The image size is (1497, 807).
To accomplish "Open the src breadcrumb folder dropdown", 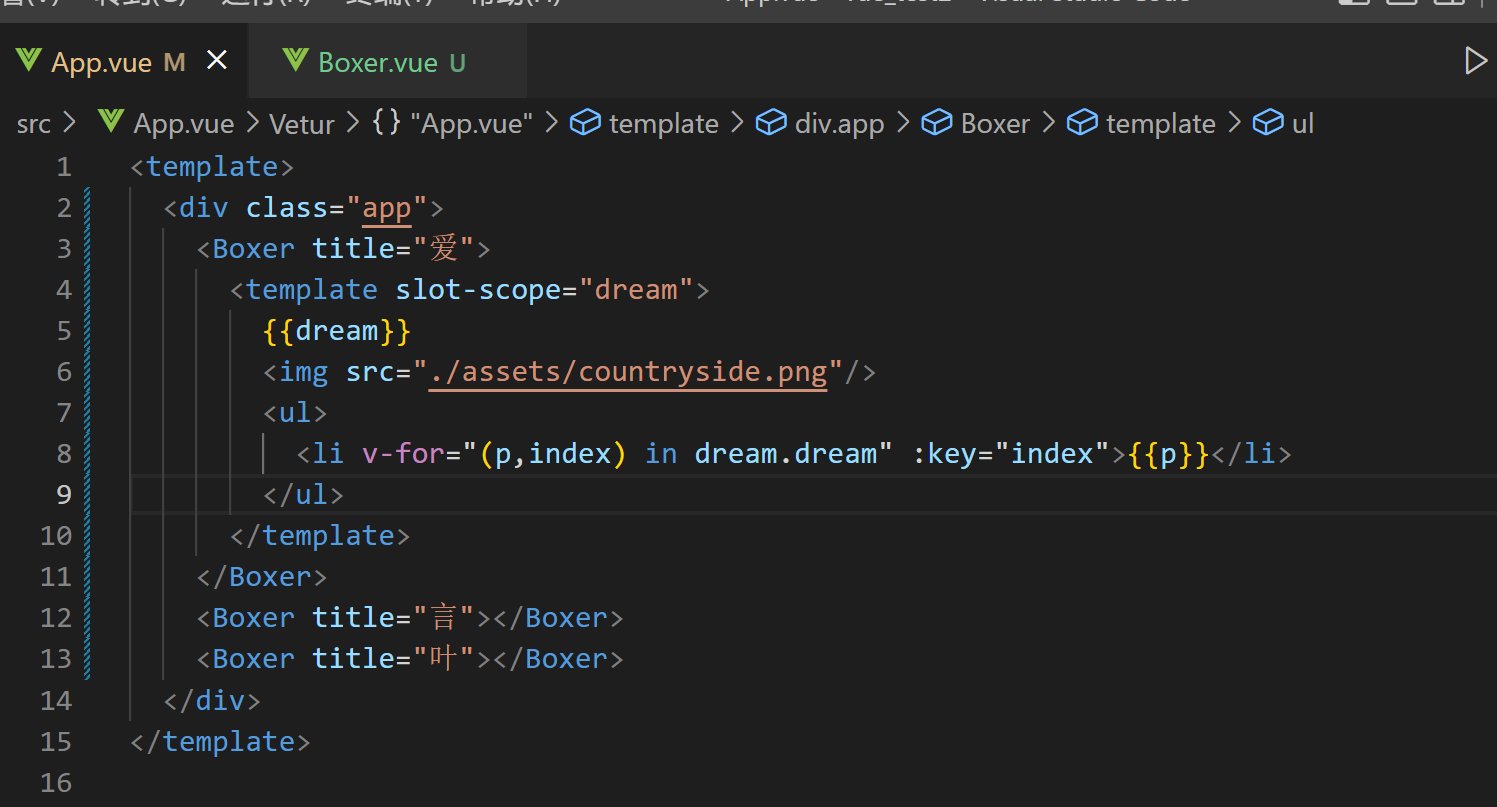I will coord(34,124).
